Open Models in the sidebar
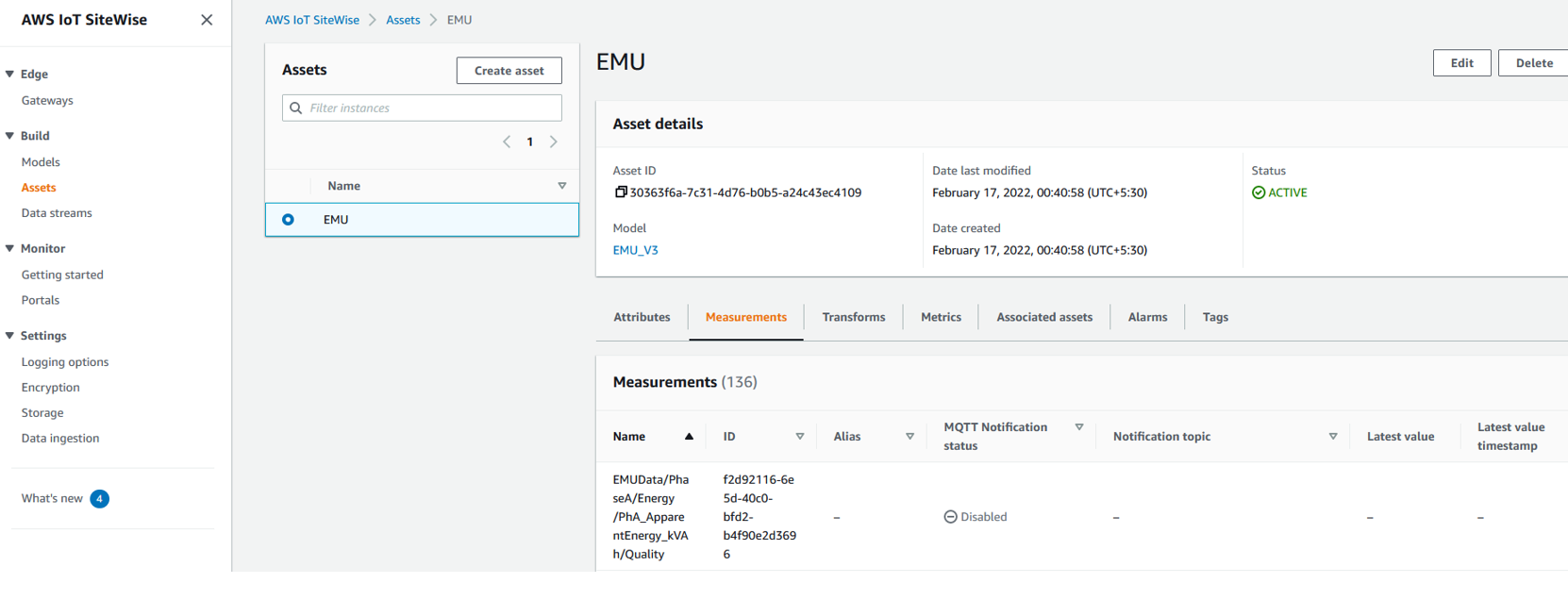Screen dimensions: 1568x600 point(41,162)
